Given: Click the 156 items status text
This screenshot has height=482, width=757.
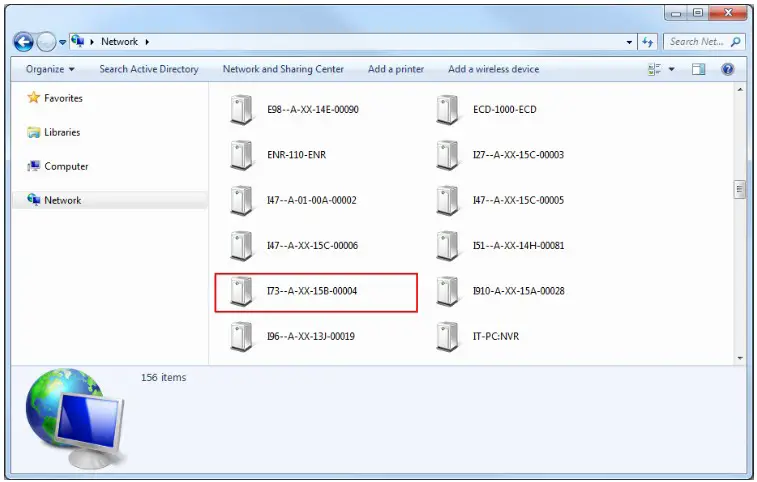Looking at the screenshot, I should tap(163, 377).
